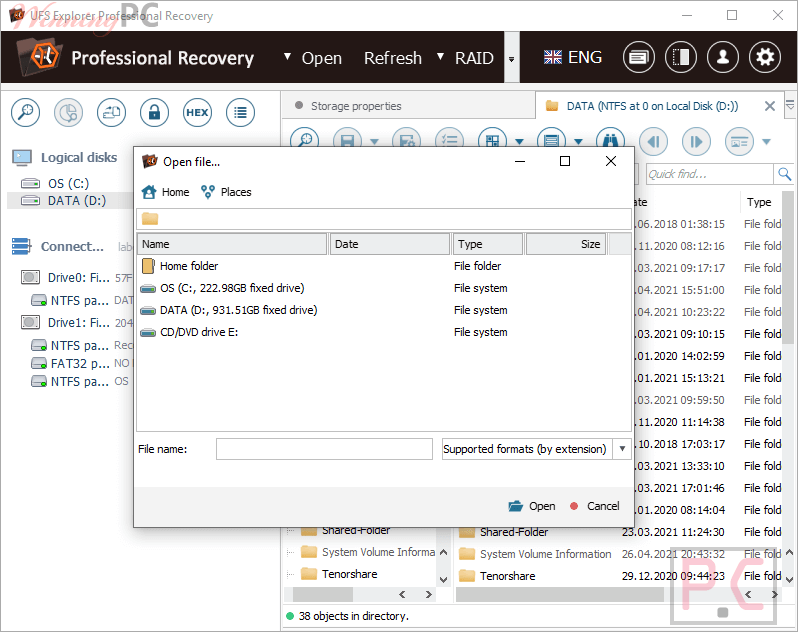
Task: Click Cancel button in dialog
Action: click(595, 506)
